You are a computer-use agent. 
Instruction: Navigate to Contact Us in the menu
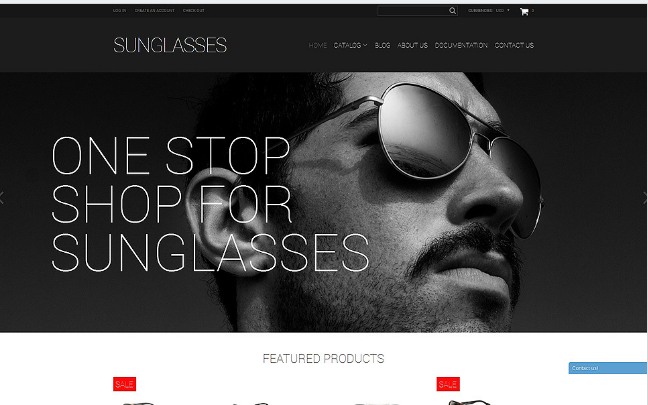pos(514,45)
